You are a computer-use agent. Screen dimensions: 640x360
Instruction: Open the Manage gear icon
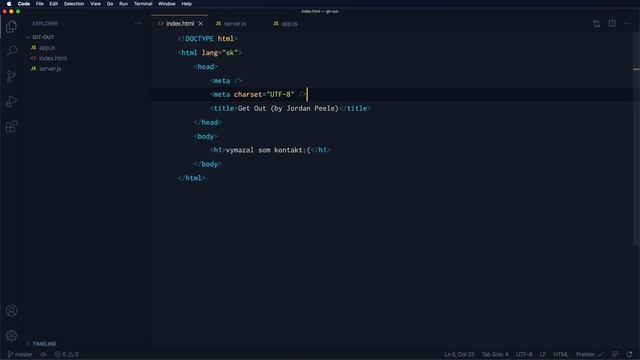(x=11, y=336)
